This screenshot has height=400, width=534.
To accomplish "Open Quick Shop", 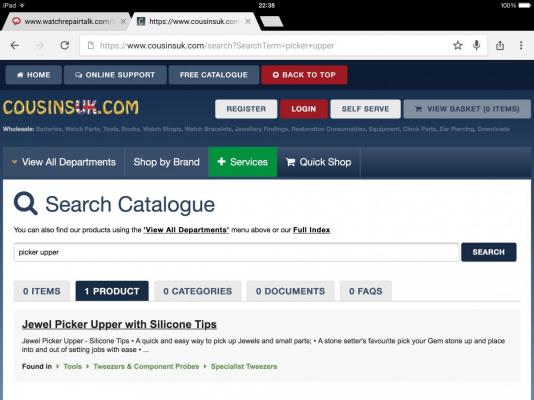I will tap(319, 162).
